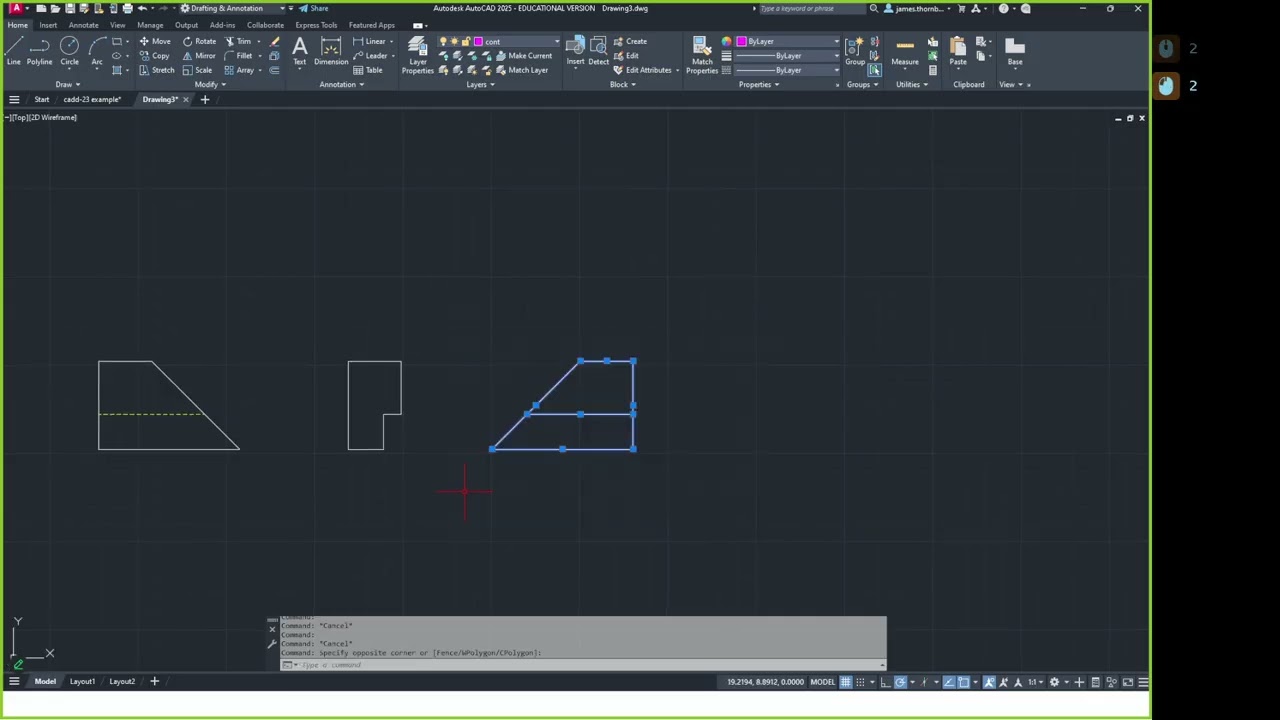Add a new drawing tab with plus
This screenshot has height=720, width=1280.
pyautogui.click(x=205, y=99)
